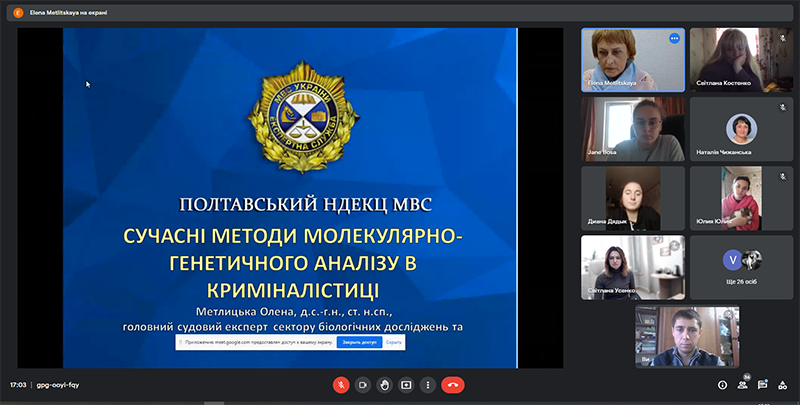Show the participants list with 36 badge

[x=743, y=385]
